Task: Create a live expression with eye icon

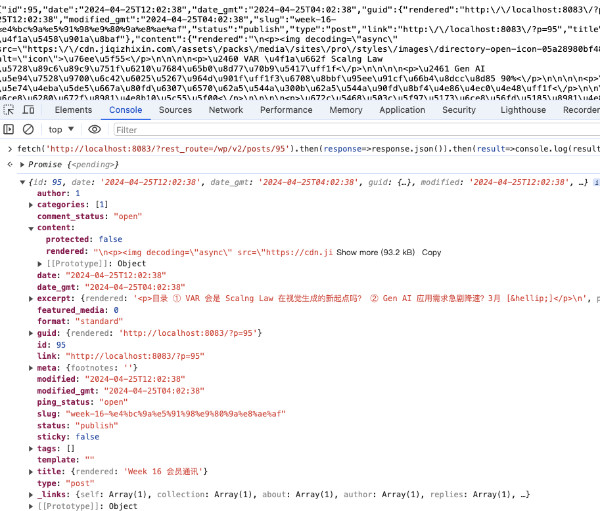Action: click(95, 129)
